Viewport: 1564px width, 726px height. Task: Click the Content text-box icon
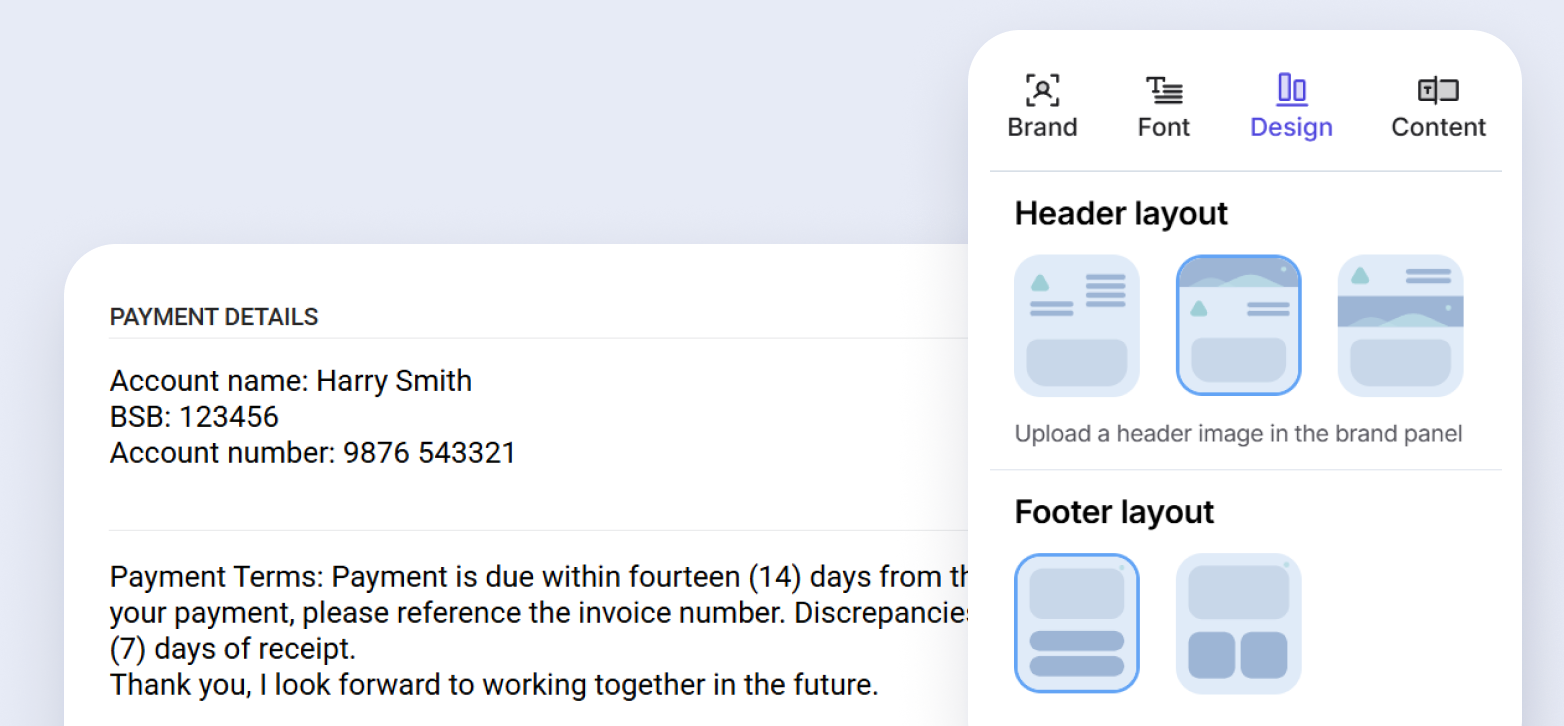[1438, 90]
